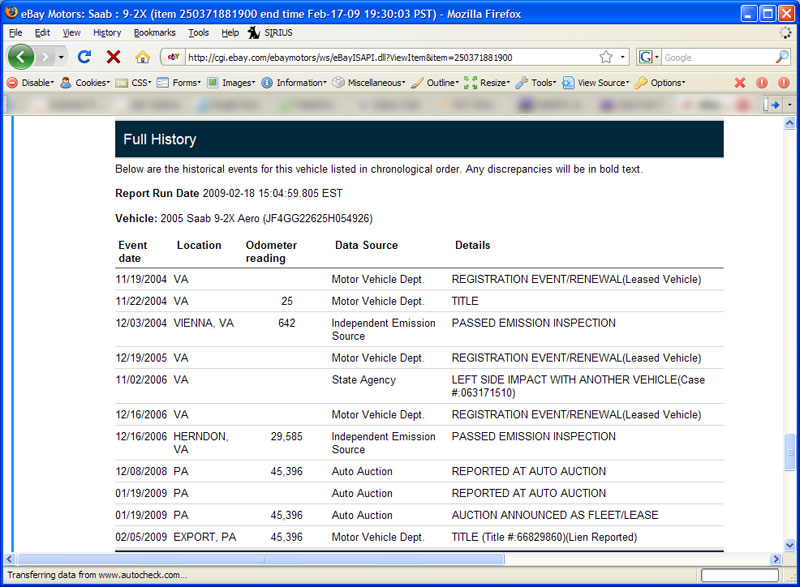Click the SIRIUS dog icon in menu bar

tap(254, 33)
